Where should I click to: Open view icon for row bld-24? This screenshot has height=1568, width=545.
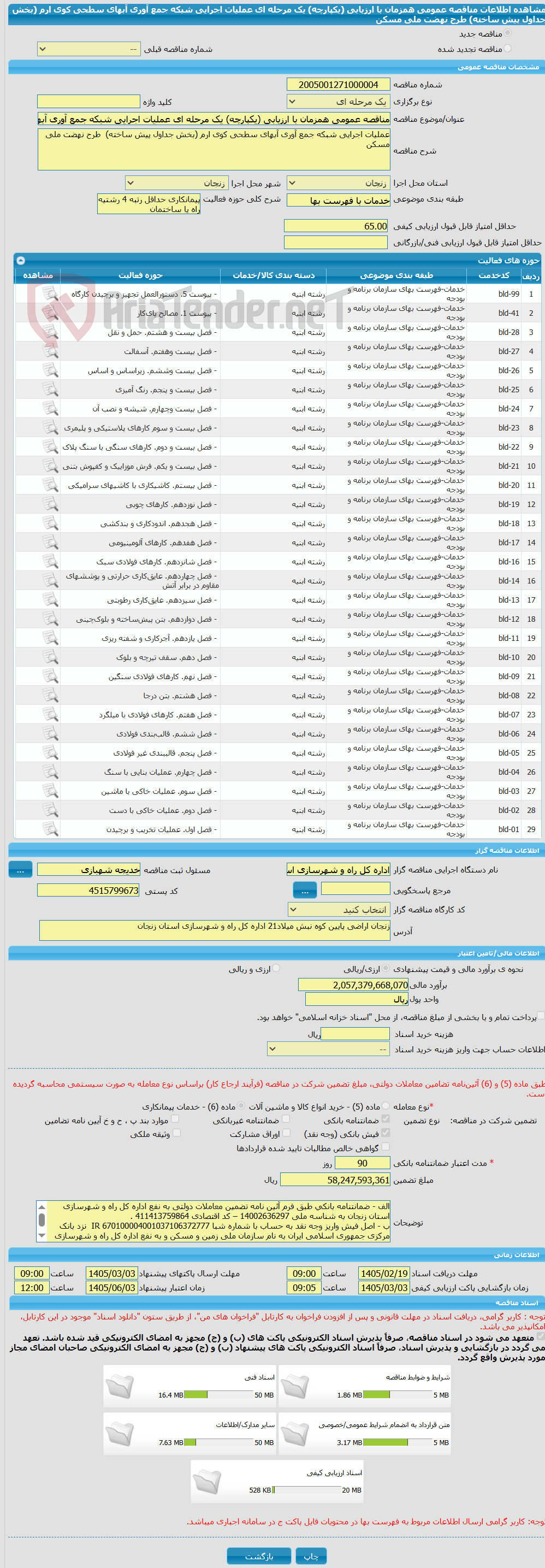(x=50, y=409)
